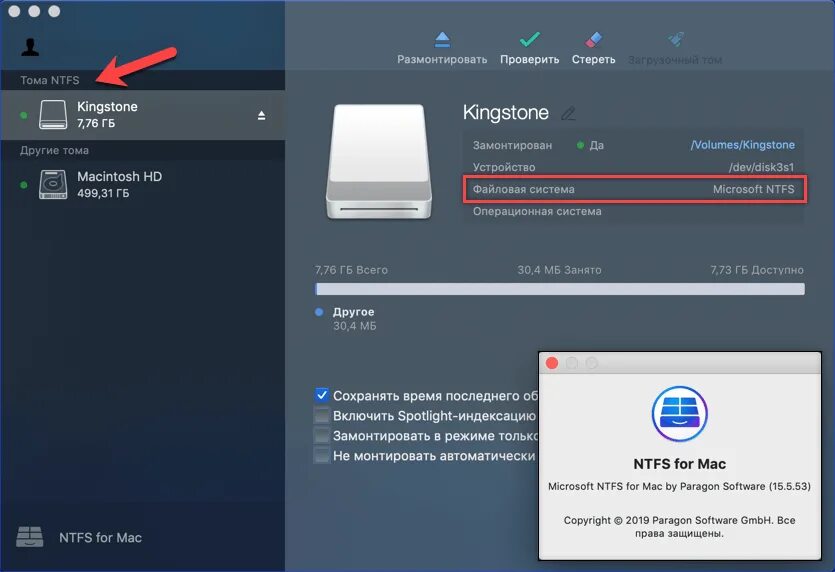The width and height of the screenshot is (835, 572).
Task: Click the dimmed Загрузочный том toolbar icon
Action: [675, 39]
